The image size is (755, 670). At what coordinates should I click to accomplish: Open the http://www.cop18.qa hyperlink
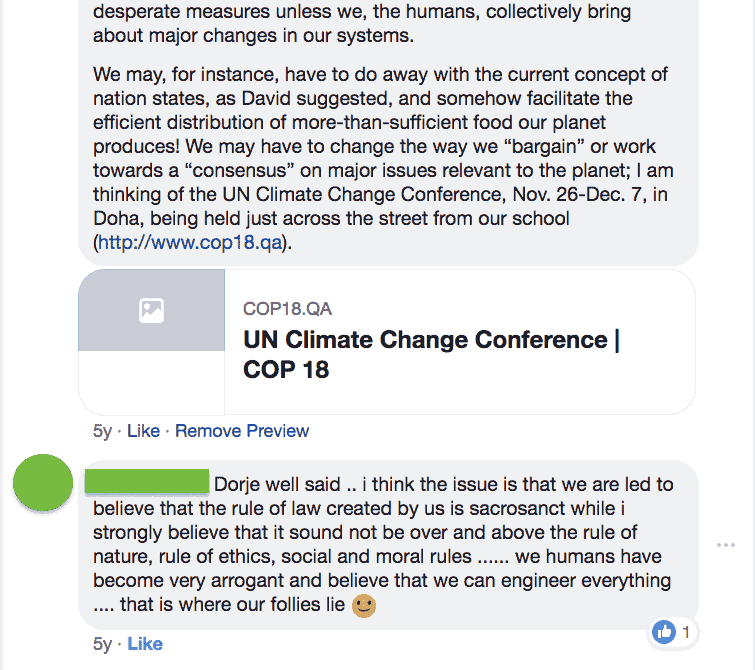click(190, 242)
